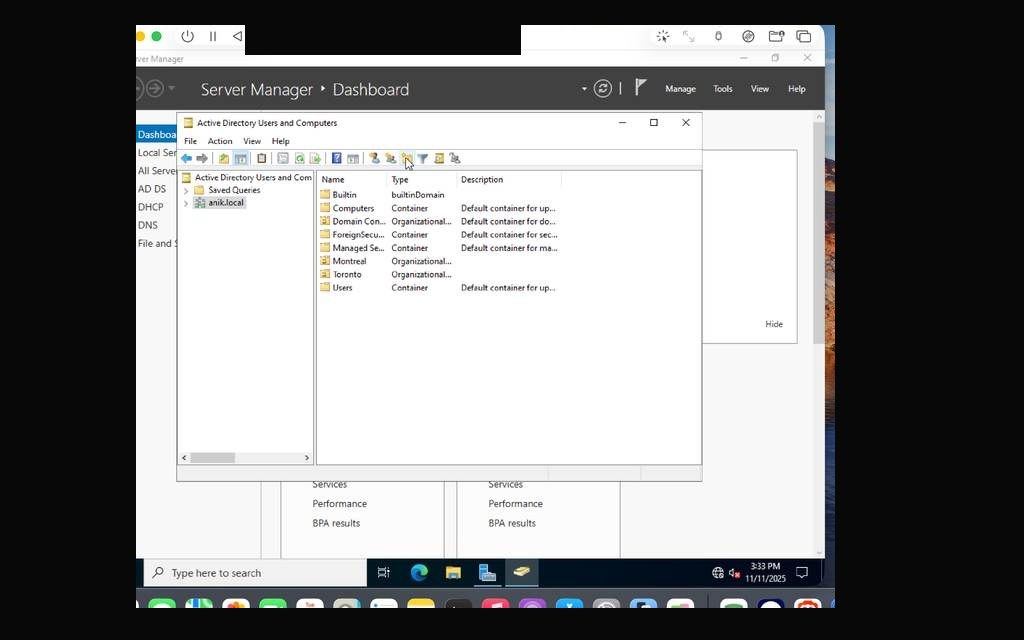Screen dimensions: 1024x640
Task: Sort by the Name column header
Action: point(351,180)
